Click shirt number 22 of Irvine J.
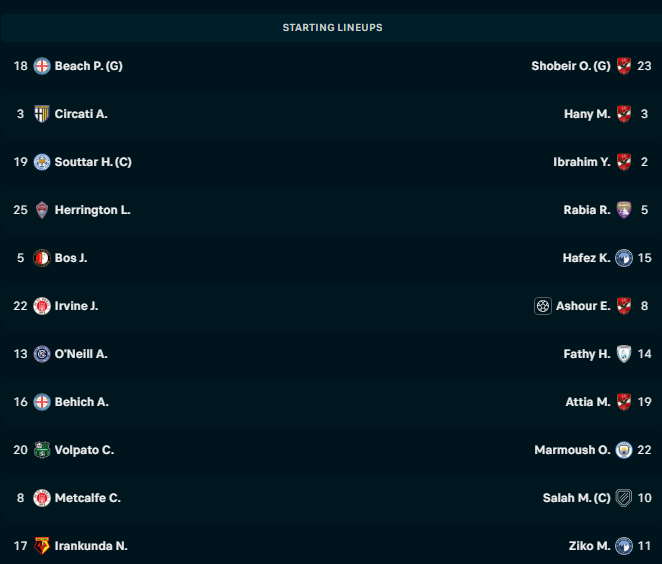The image size is (662, 564). pos(20,306)
